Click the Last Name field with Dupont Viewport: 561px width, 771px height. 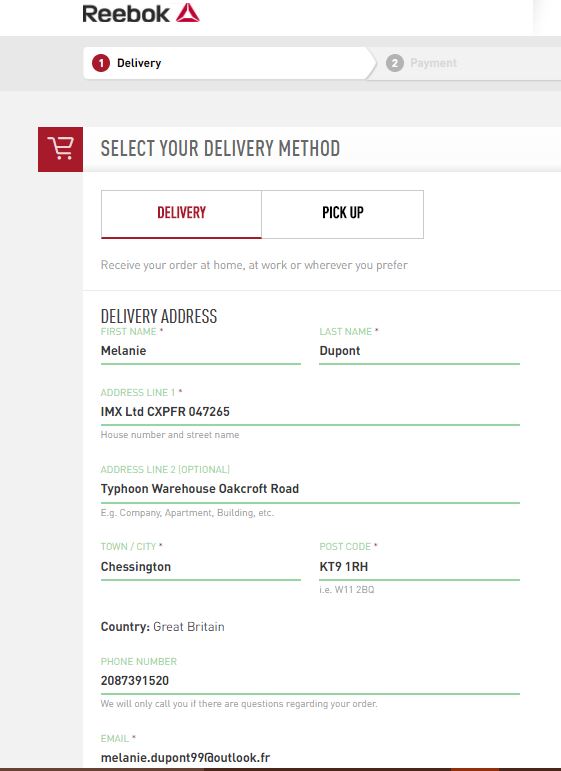click(x=419, y=351)
